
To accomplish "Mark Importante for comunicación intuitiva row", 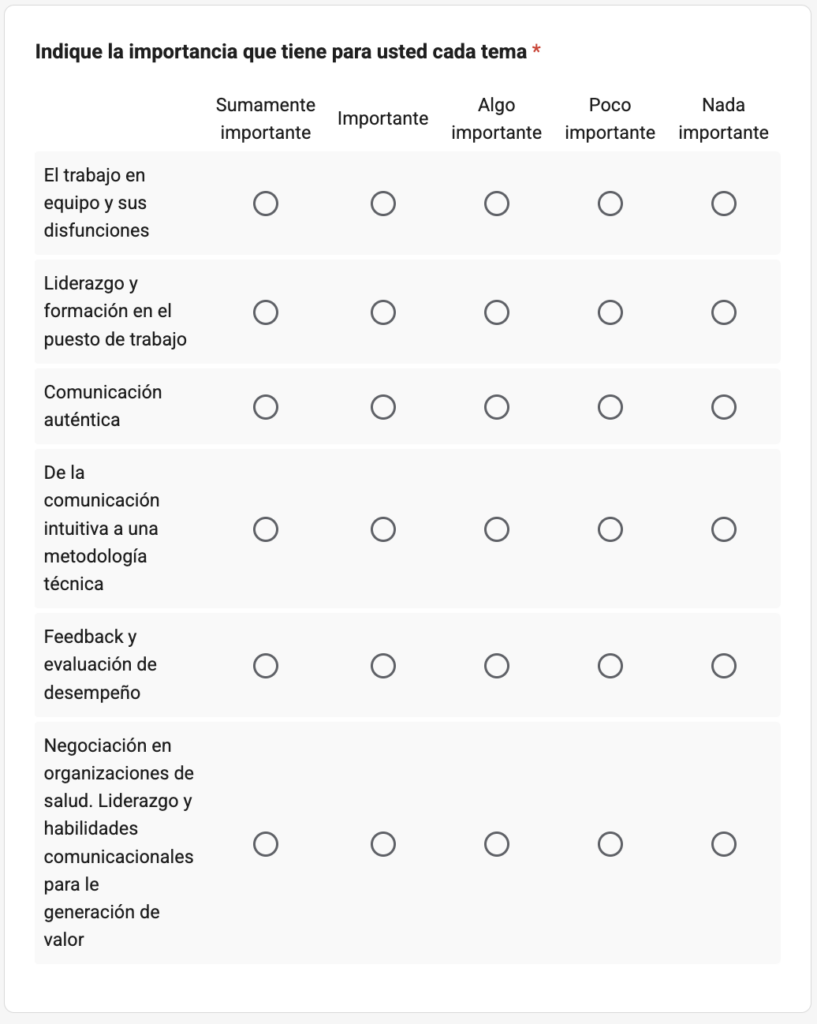I will (383, 529).
